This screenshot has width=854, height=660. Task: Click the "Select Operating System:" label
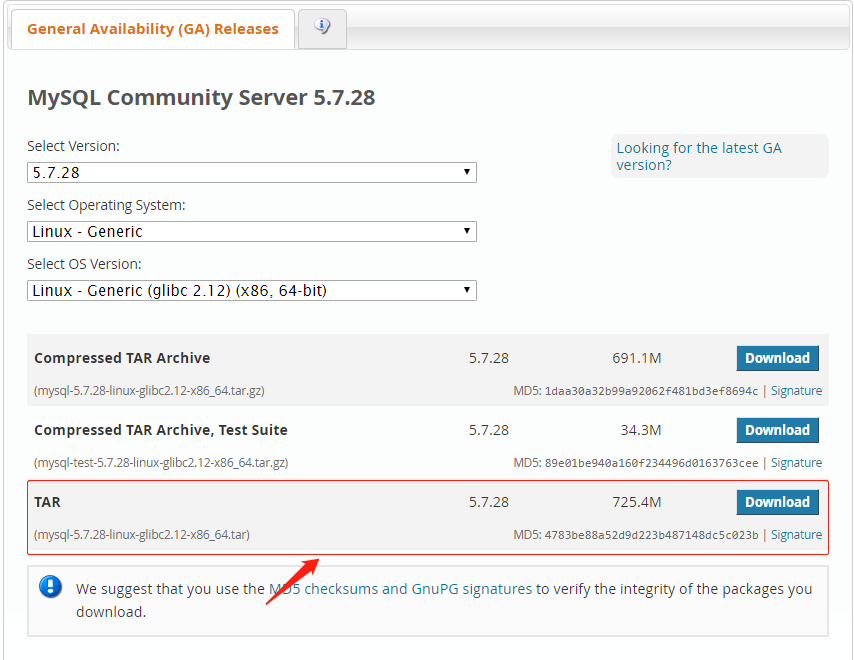pyautogui.click(x=106, y=205)
